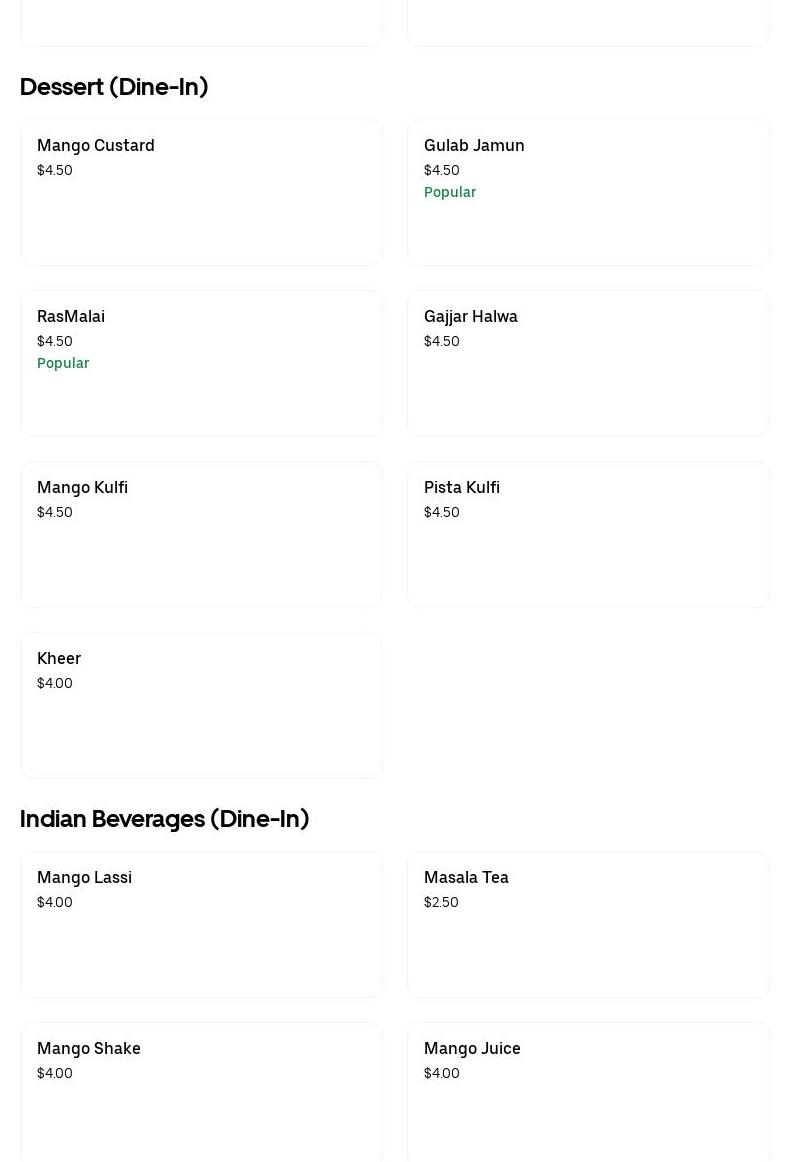Select Mango Kulfi from the desserts
Screen dimensions: 804x1162
point(201,534)
